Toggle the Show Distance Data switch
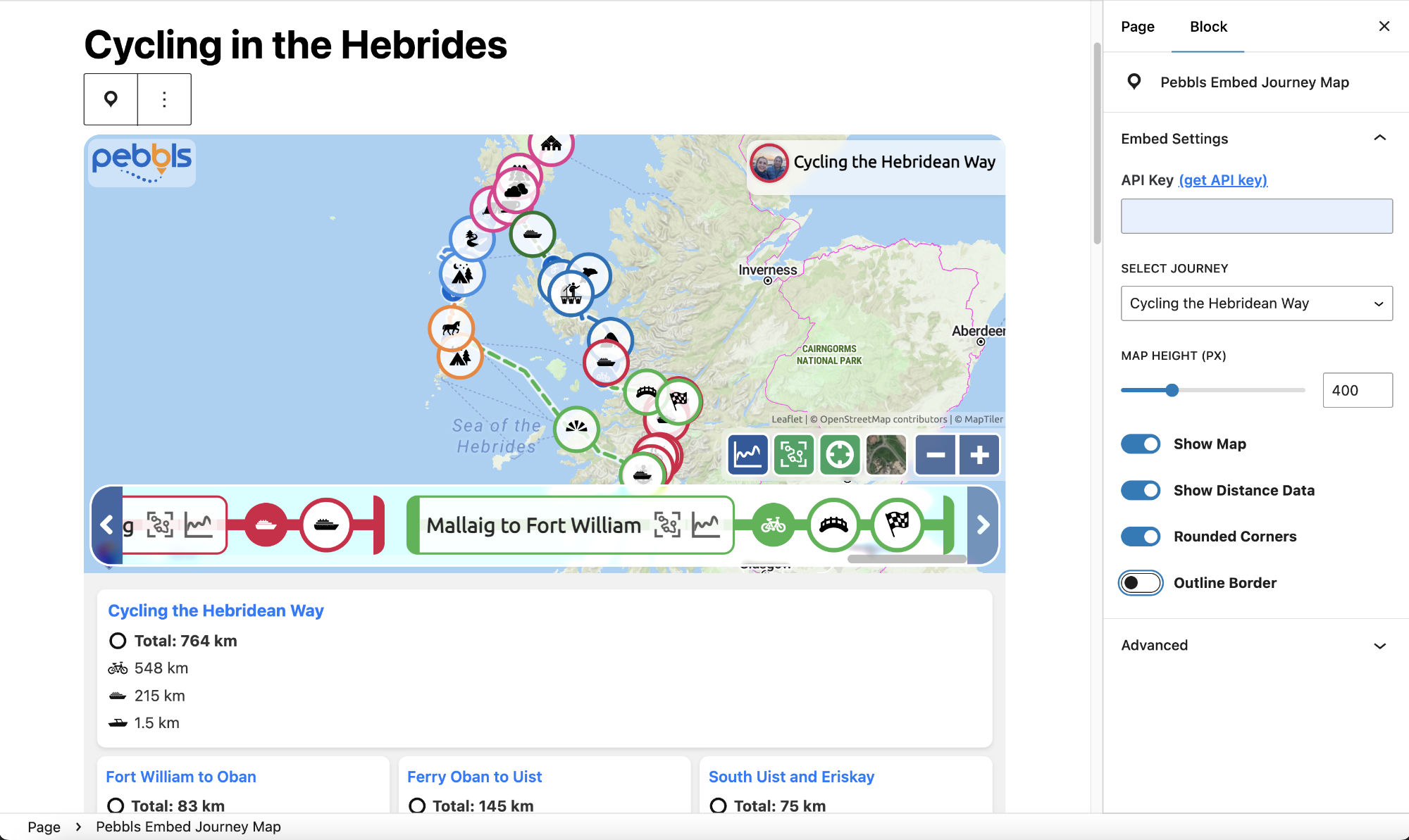This screenshot has height=840, width=1409. coord(1141,491)
